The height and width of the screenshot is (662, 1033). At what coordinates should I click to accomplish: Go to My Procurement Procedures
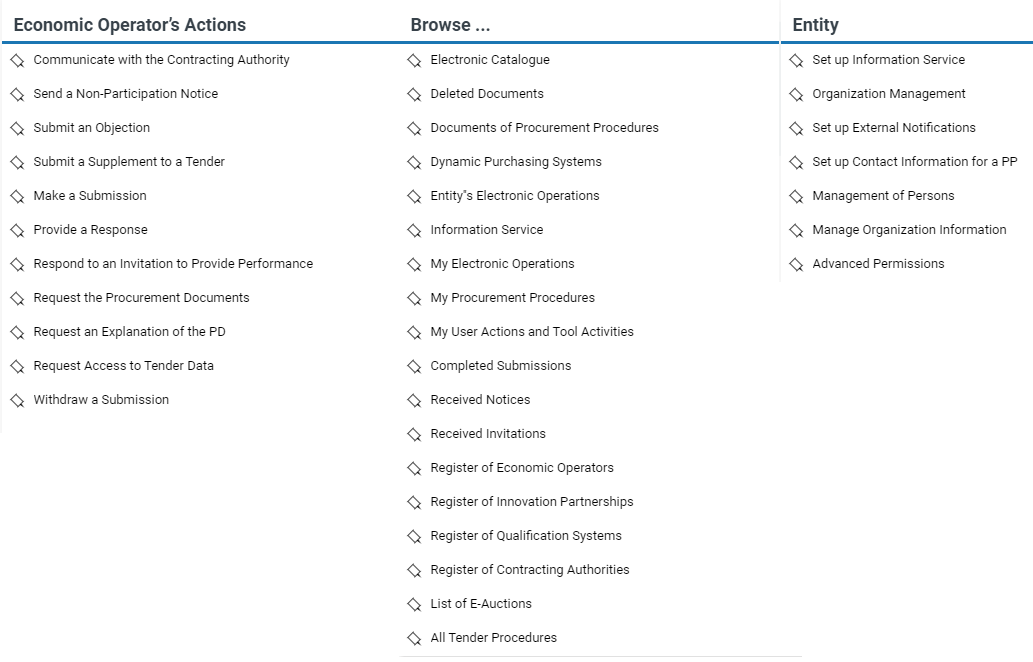point(512,298)
